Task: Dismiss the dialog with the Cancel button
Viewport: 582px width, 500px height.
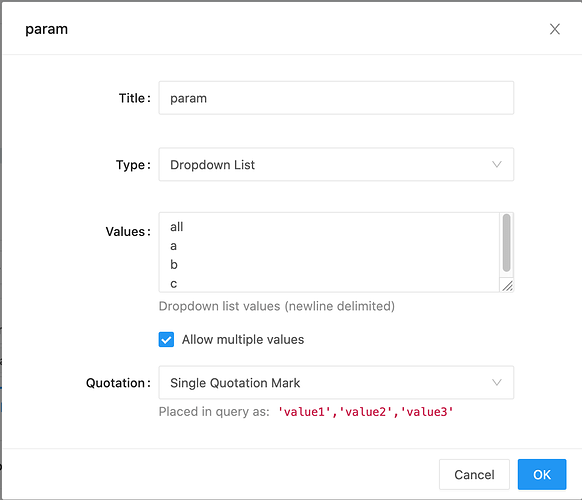Action: pos(474,474)
